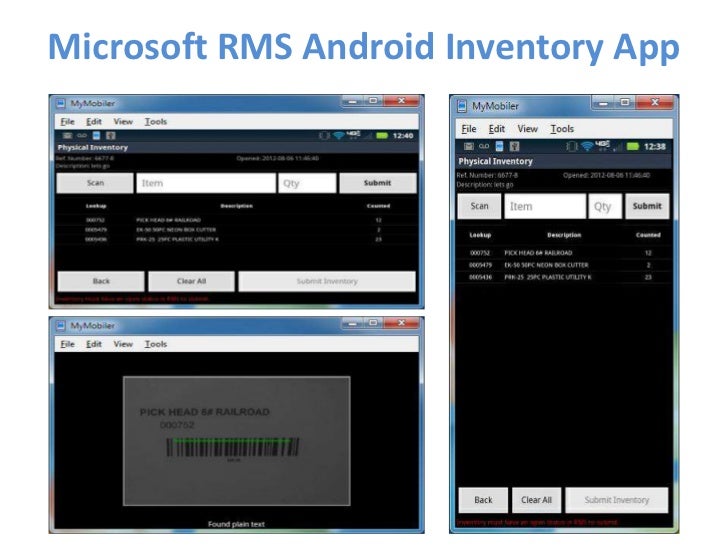Select row 0005479 in landscape inventory list
This screenshot has width=728, height=546.
[x=236, y=230]
